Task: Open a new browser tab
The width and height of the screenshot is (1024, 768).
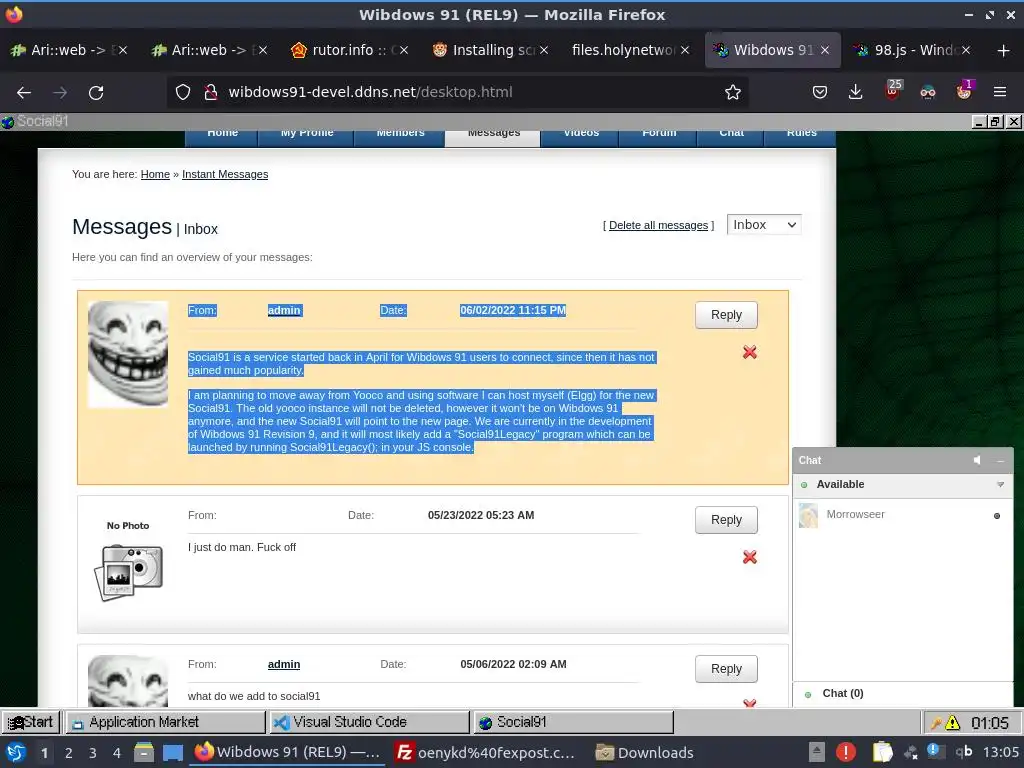Action: [1004, 50]
